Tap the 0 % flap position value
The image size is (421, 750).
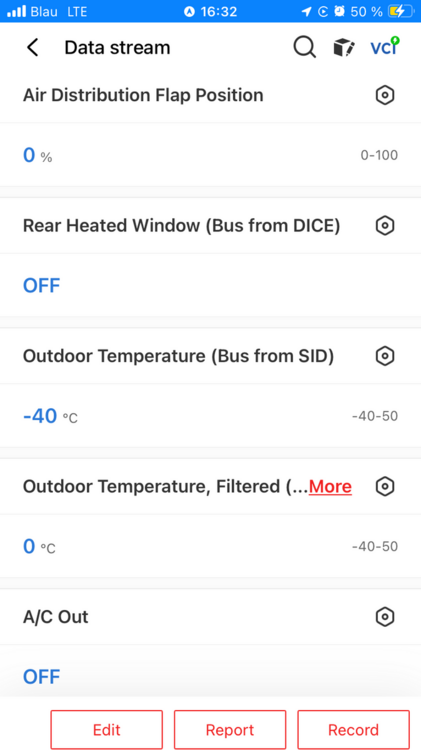click(x=37, y=155)
